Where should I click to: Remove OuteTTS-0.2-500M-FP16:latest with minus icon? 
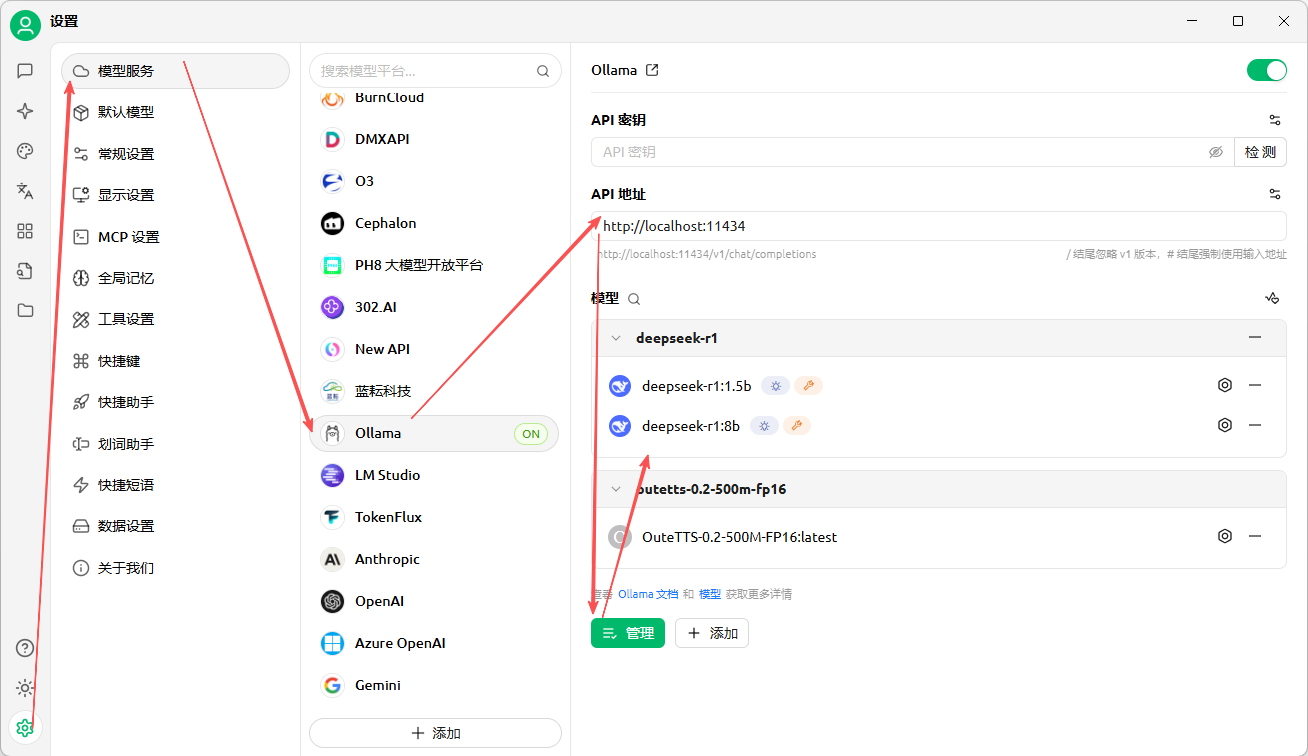point(1255,536)
